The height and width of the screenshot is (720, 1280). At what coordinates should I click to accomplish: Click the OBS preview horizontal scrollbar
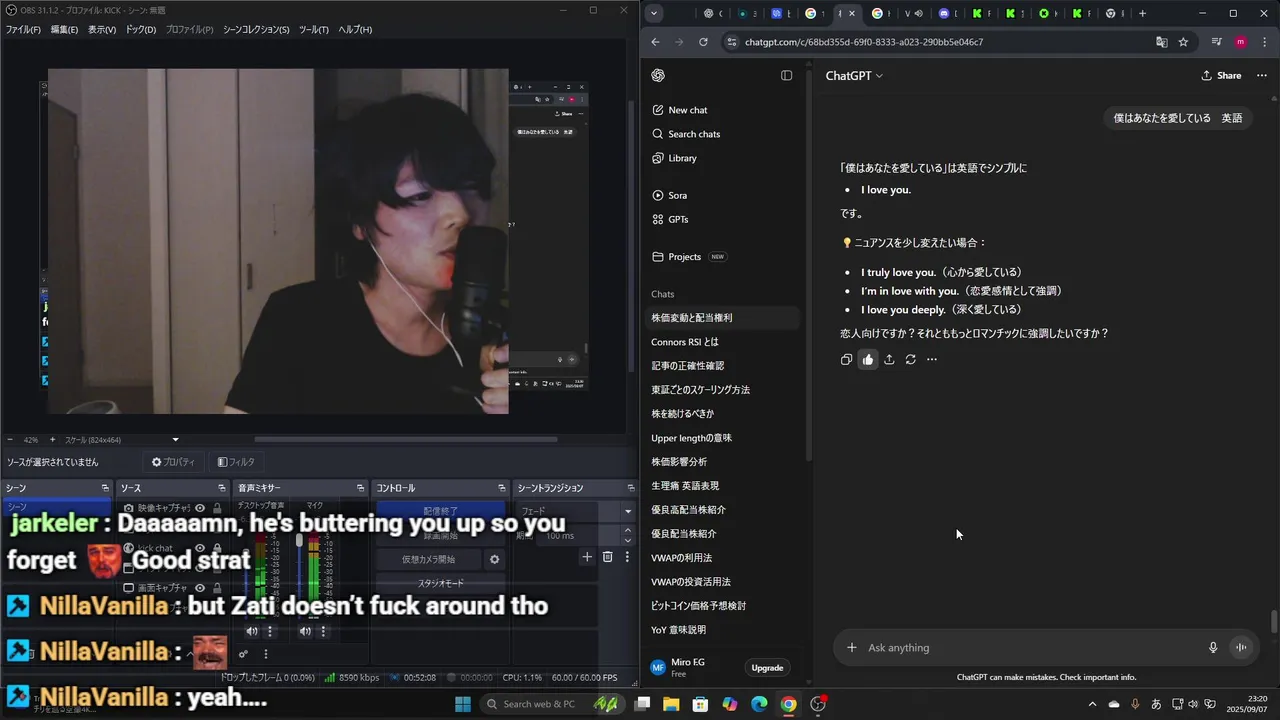pyautogui.click(x=405, y=439)
